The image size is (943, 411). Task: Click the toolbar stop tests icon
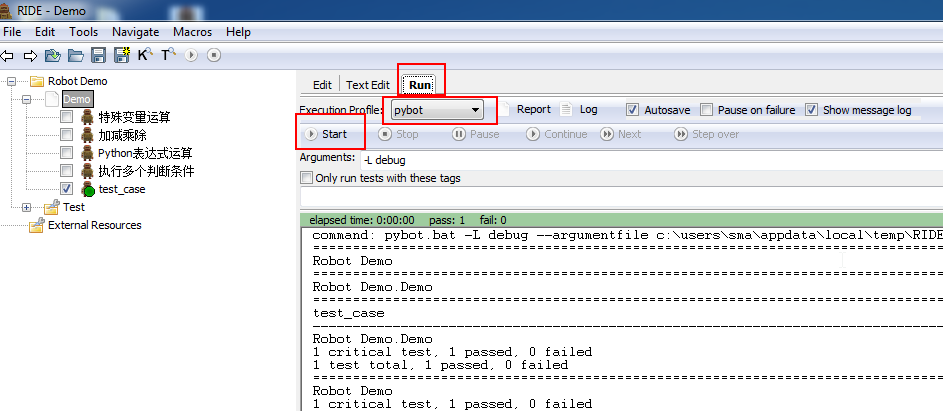214,55
